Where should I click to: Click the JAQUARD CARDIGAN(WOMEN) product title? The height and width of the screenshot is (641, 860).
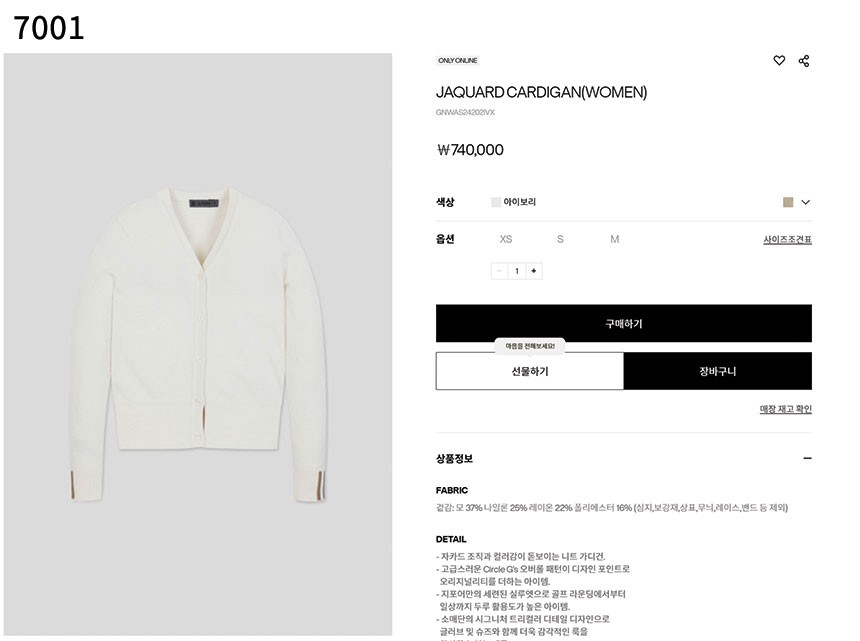[x=541, y=92]
